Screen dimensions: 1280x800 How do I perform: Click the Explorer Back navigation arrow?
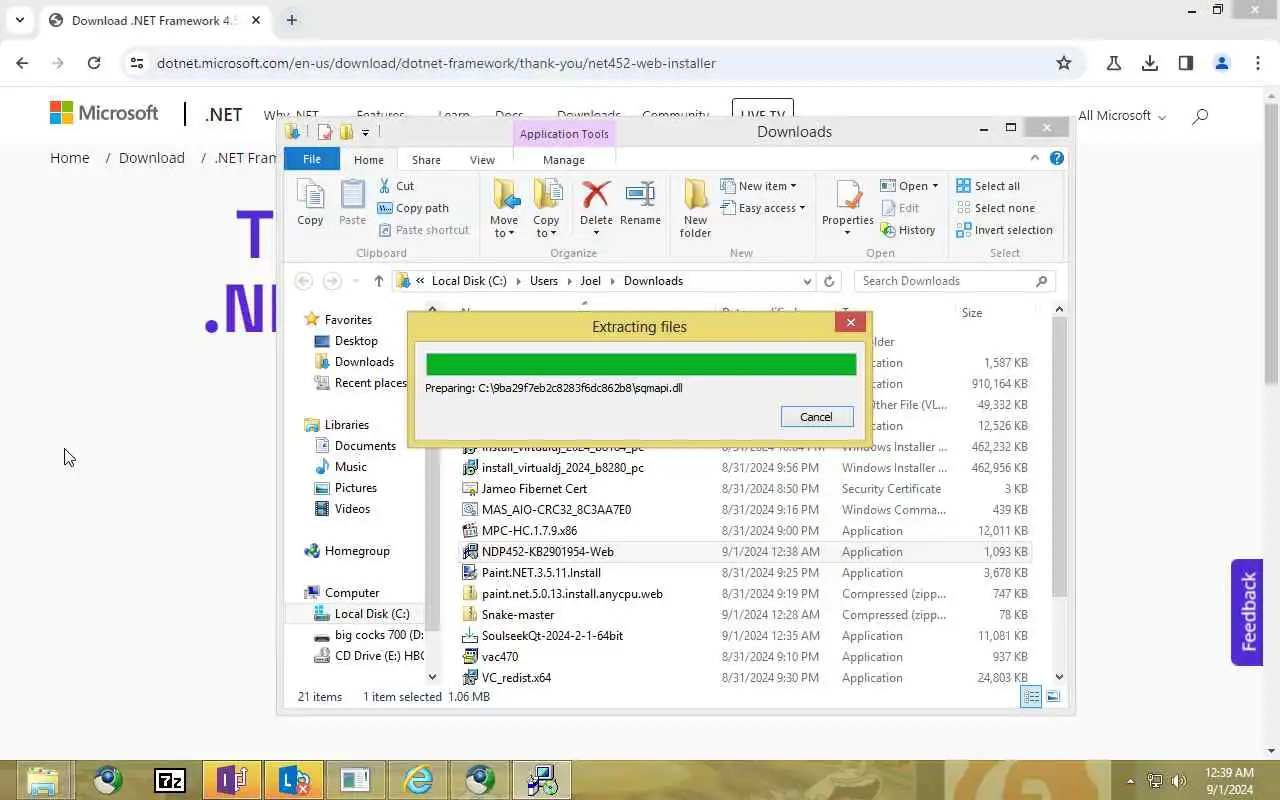tap(304, 281)
